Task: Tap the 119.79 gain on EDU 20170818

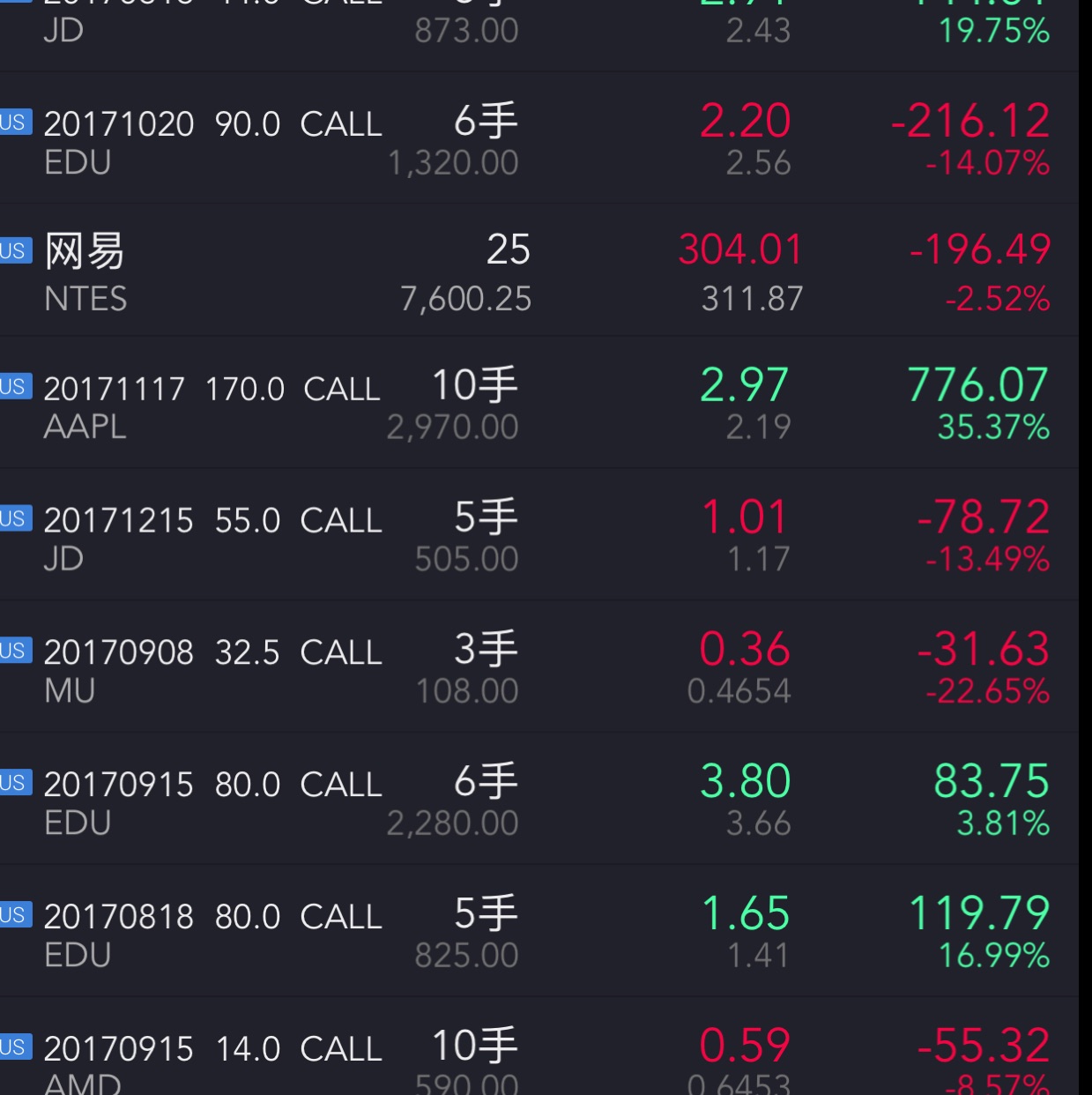Action: click(978, 913)
